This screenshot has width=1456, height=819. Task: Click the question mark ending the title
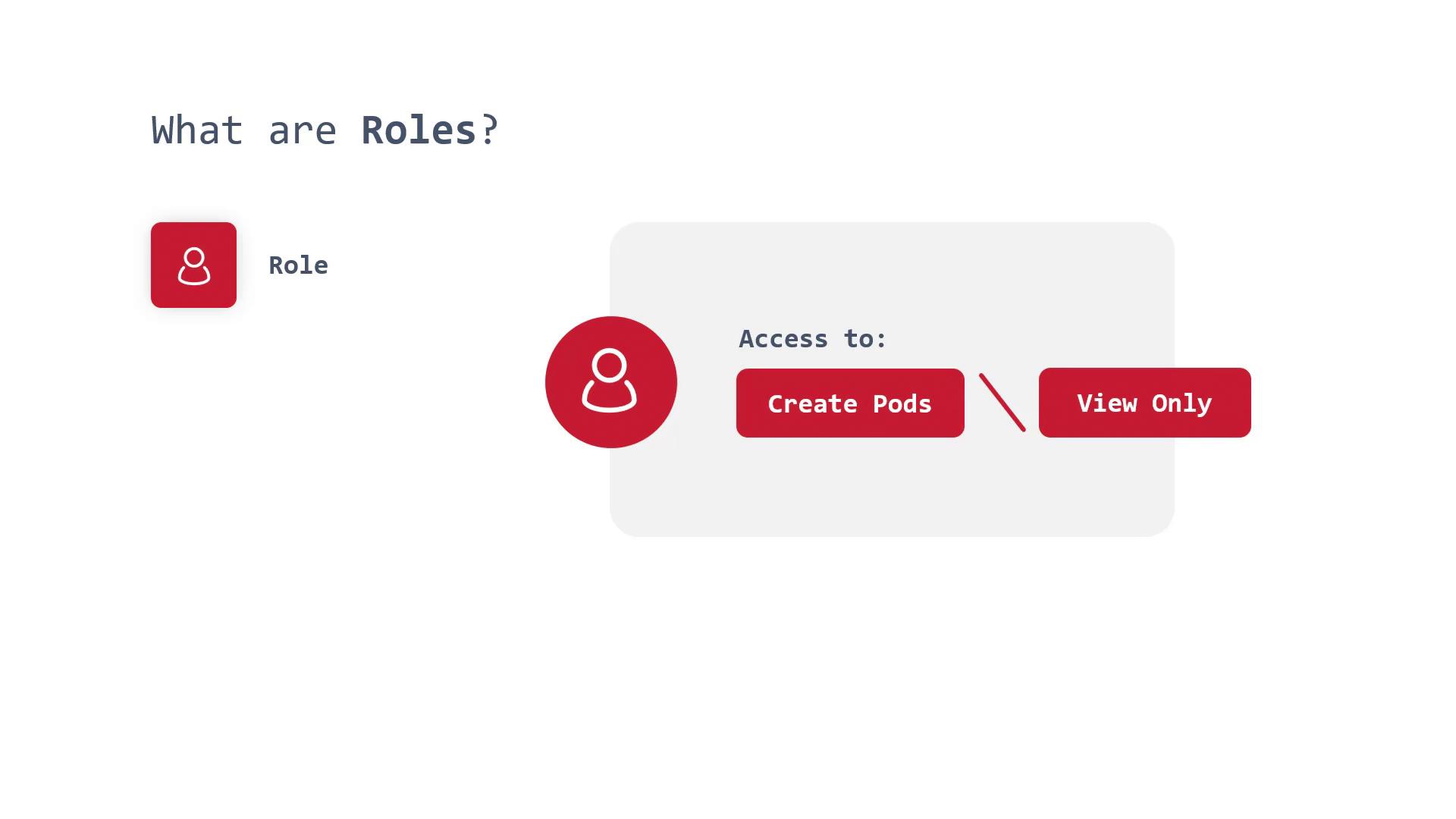click(x=489, y=130)
